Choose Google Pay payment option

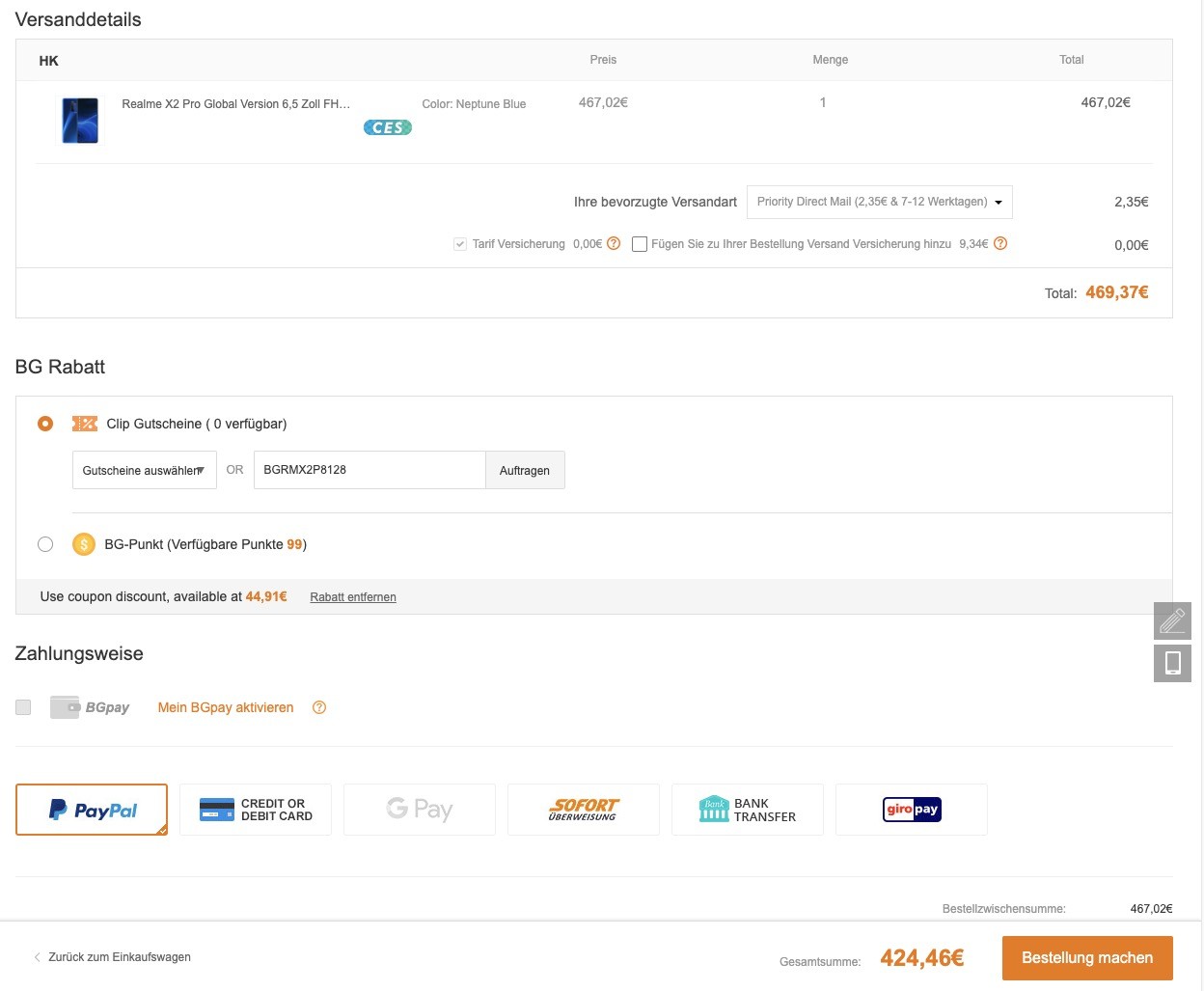420,810
